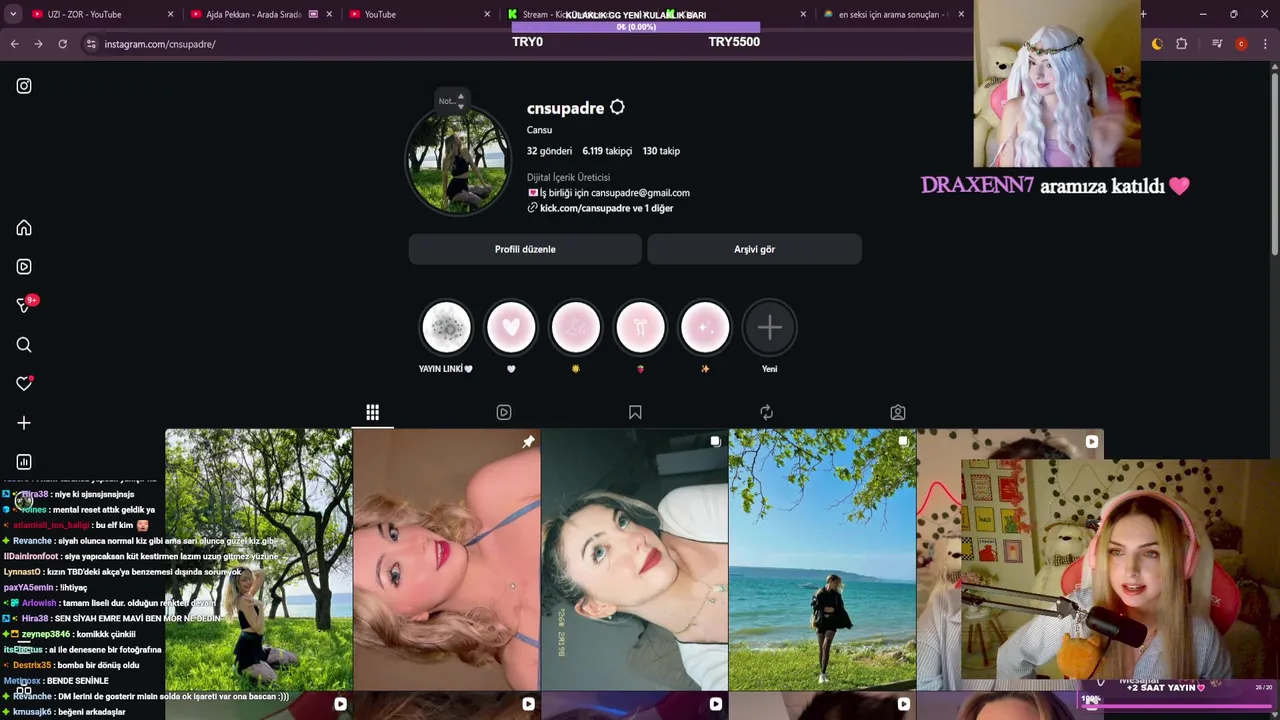The height and width of the screenshot is (720, 1280).
Task: Open the 130 takip following list
Action: (x=661, y=151)
